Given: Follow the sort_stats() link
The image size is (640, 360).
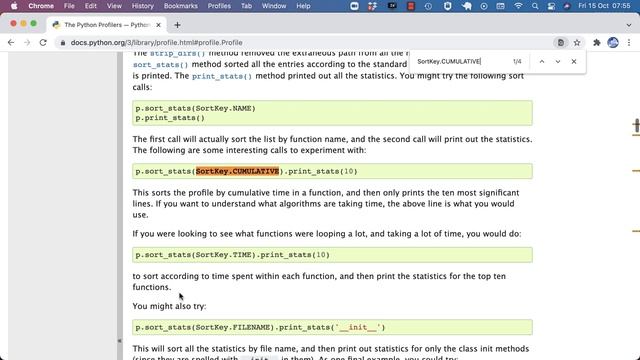Looking at the screenshot, I should coord(160,64).
